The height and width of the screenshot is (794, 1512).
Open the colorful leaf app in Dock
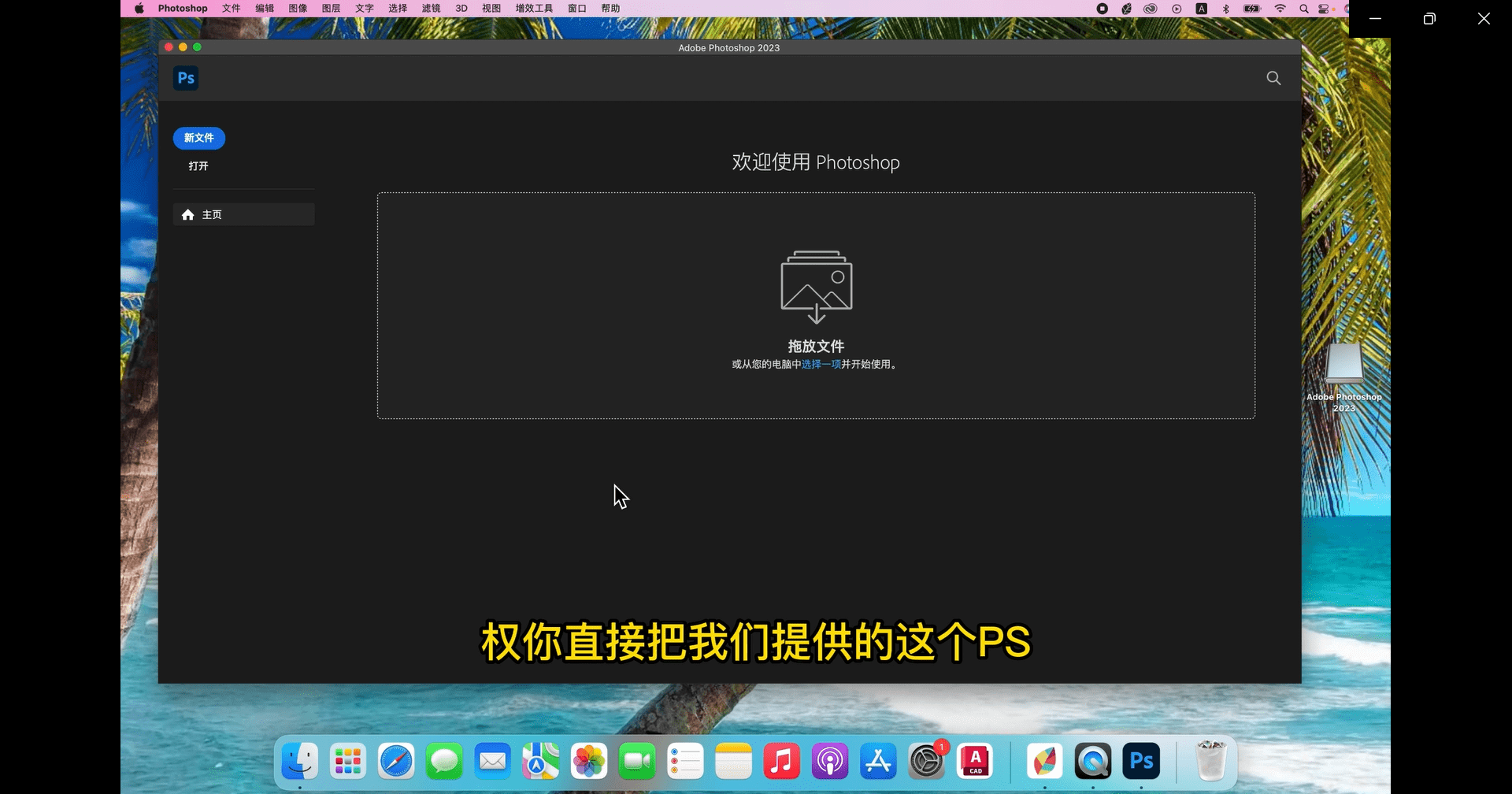[x=1045, y=761]
